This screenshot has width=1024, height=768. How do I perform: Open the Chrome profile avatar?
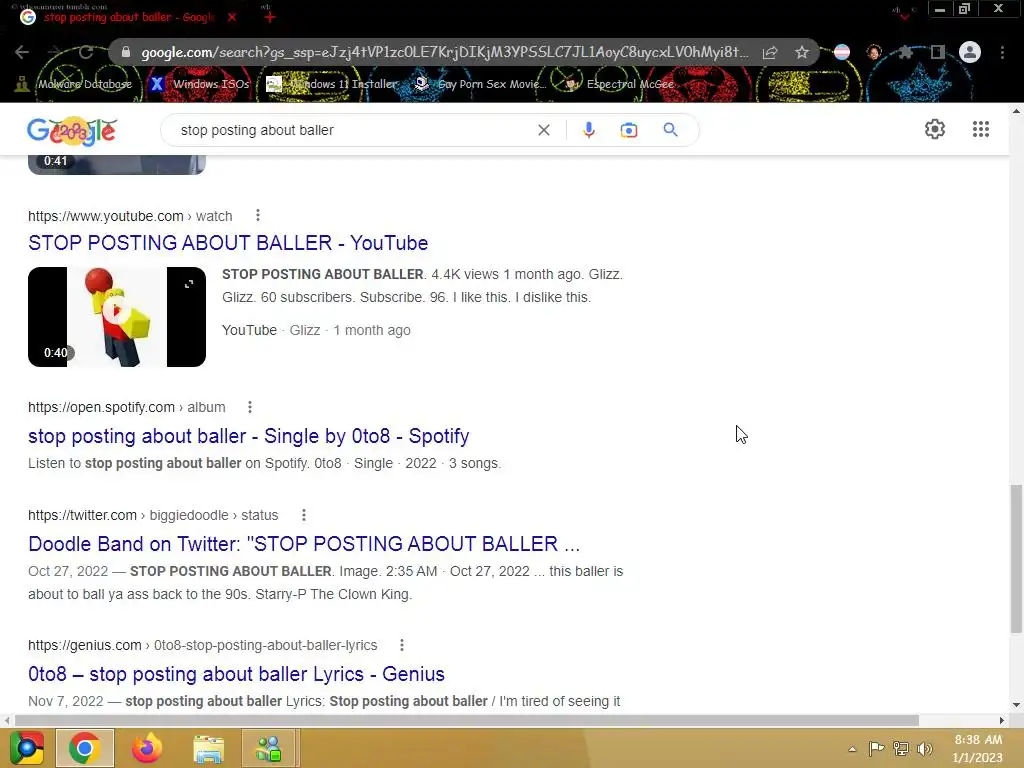coord(970,52)
